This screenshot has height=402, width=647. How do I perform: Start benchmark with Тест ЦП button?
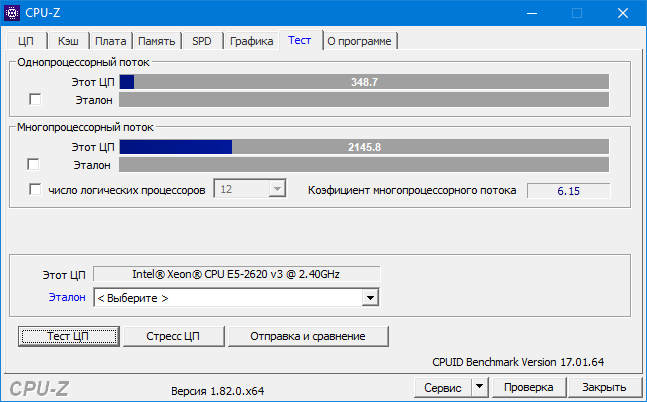click(x=68, y=336)
